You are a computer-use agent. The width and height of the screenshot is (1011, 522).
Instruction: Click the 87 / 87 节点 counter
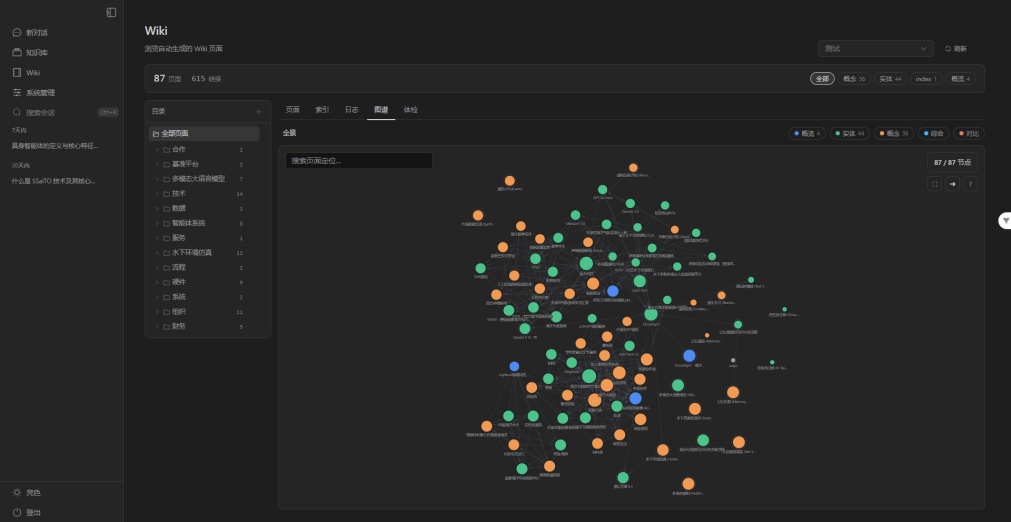click(952, 162)
